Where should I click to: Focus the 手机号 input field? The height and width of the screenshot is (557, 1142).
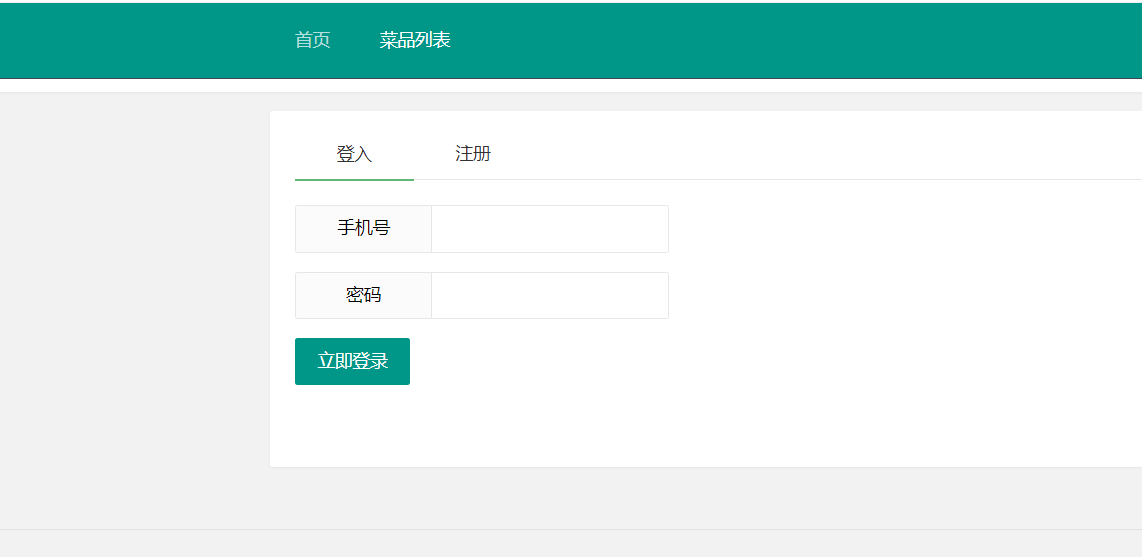point(550,229)
